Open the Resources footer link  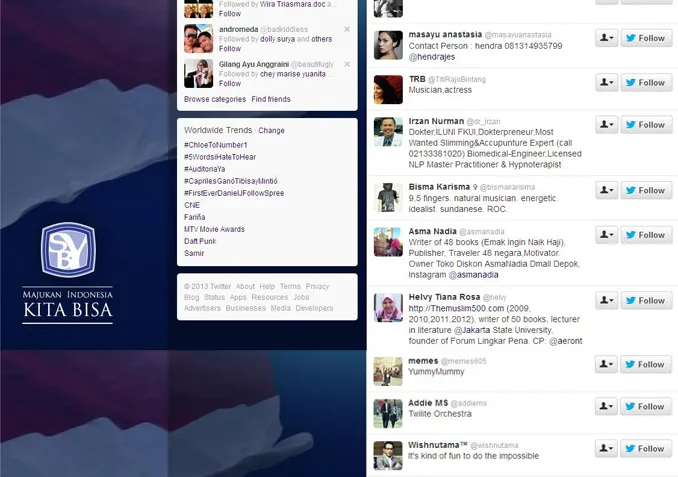(x=270, y=297)
